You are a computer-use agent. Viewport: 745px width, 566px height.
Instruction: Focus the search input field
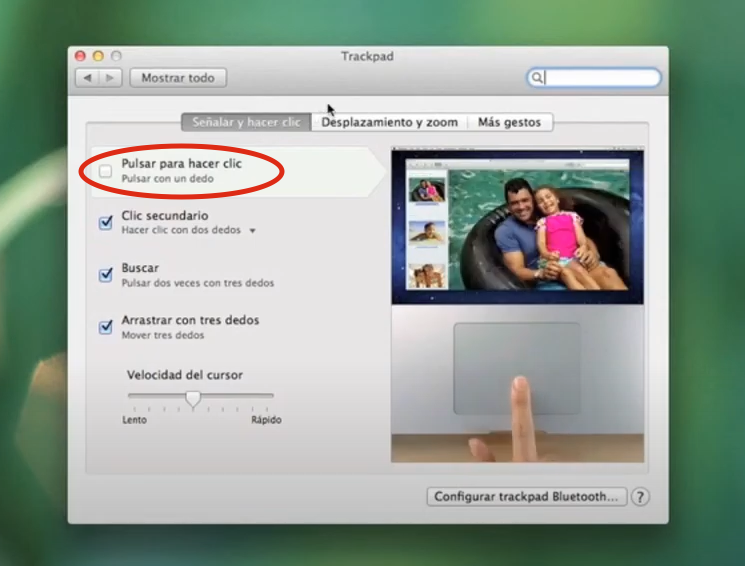coord(600,78)
